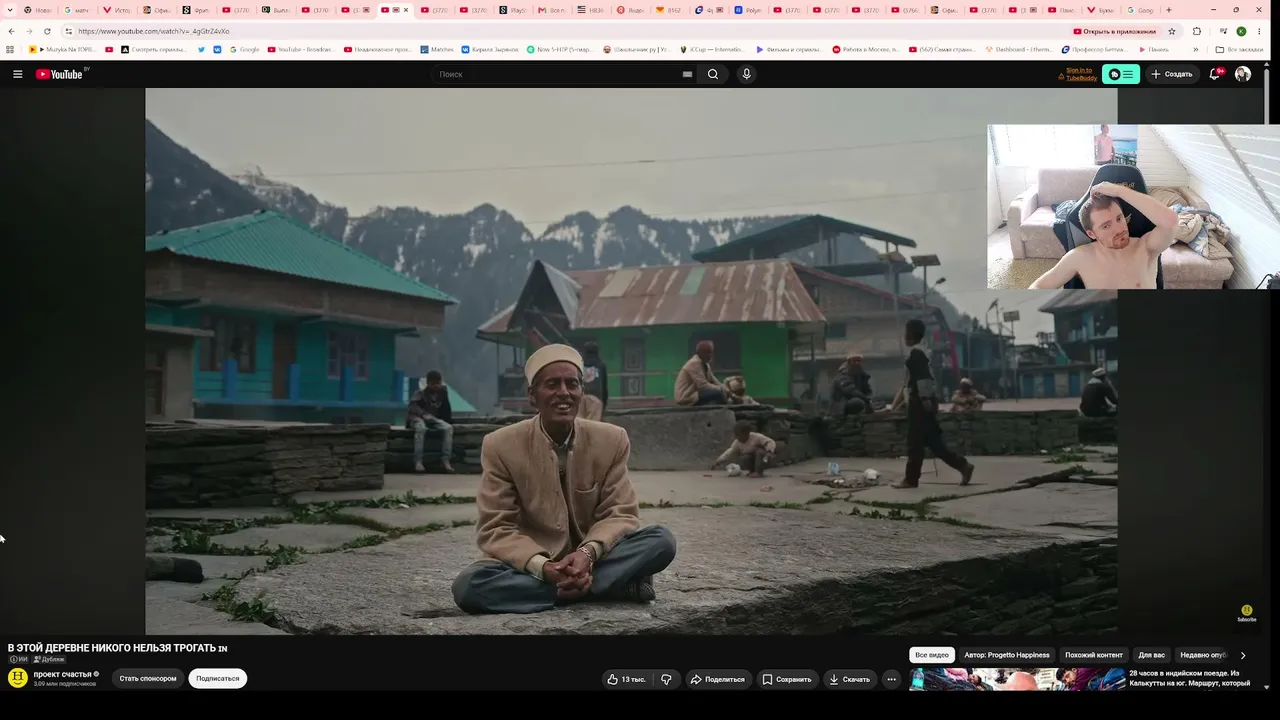Open проект счастья channel avatar
The width and height of the screenshot is (1280, 720).
point(18,678)
